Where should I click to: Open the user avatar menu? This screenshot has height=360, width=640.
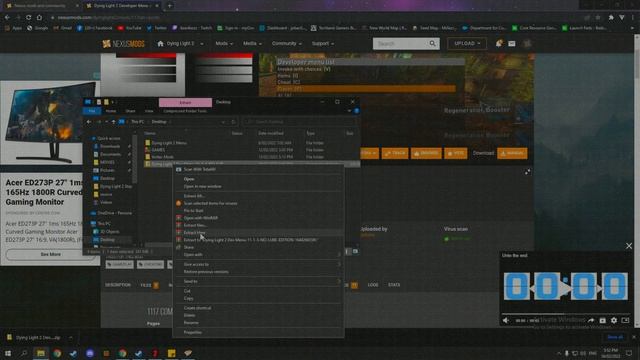coord(527,44)
